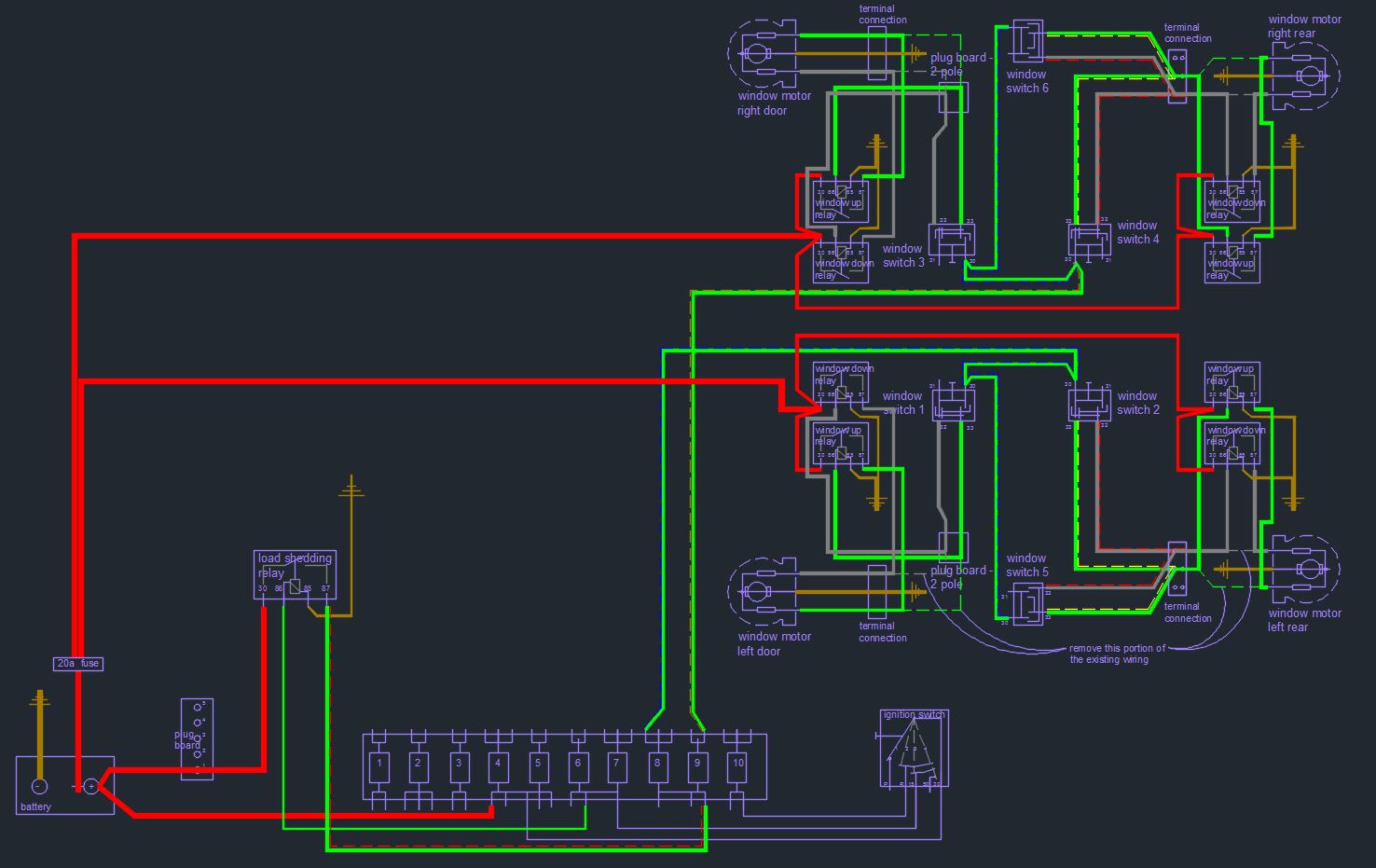Click the 'load shedding relay' text
The width and height of the screenshot is (1376, 868).
coord(295,565)
